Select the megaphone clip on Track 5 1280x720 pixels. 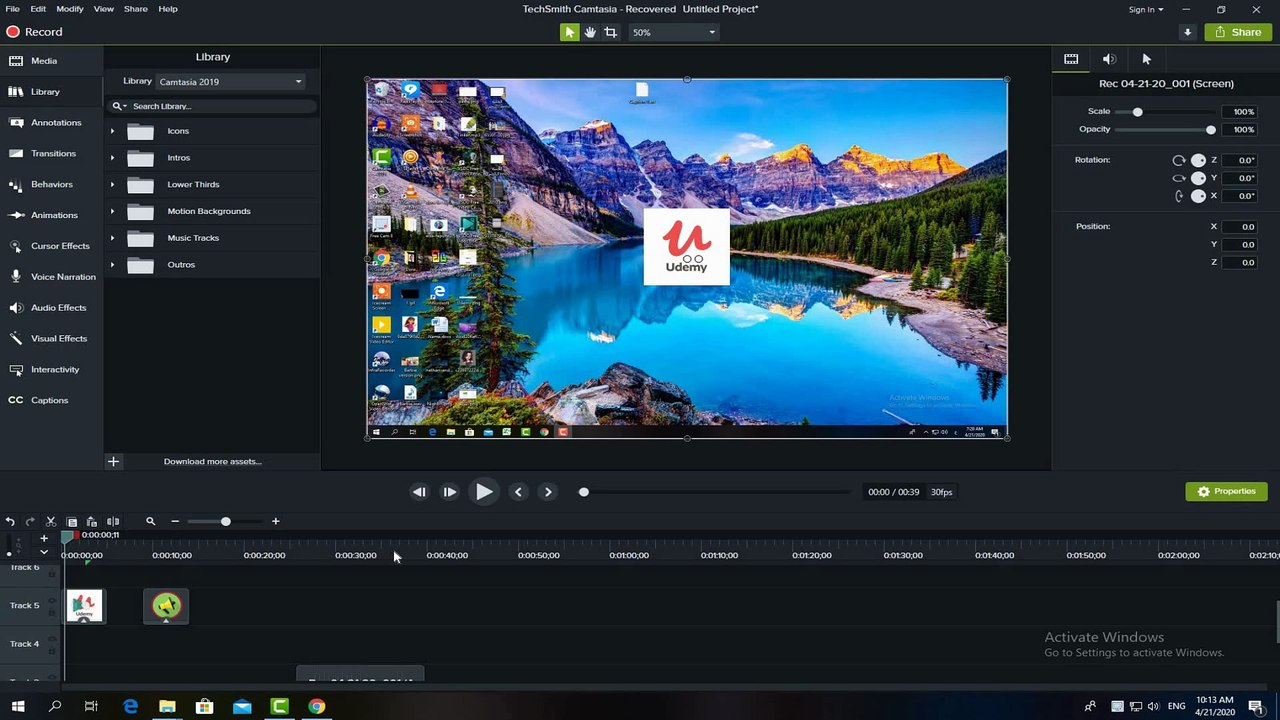pyautogui.click(x=166, y=606)
